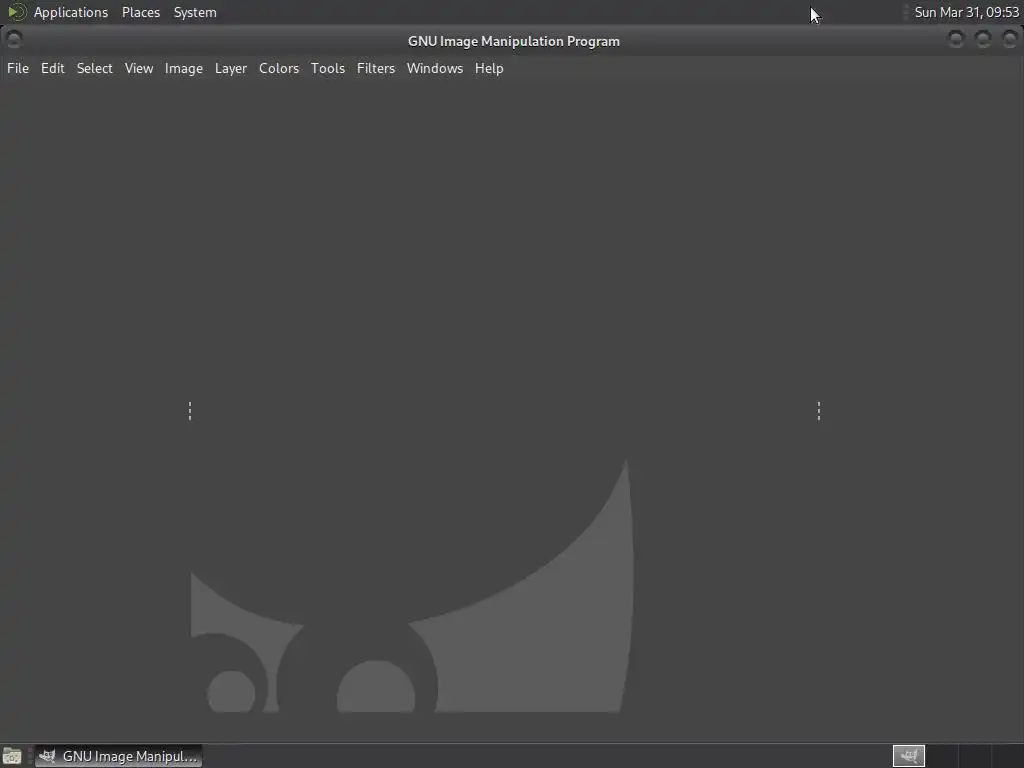1024x768 pixels.
Task: Open the Colors menu
Action: pos(279,69)
